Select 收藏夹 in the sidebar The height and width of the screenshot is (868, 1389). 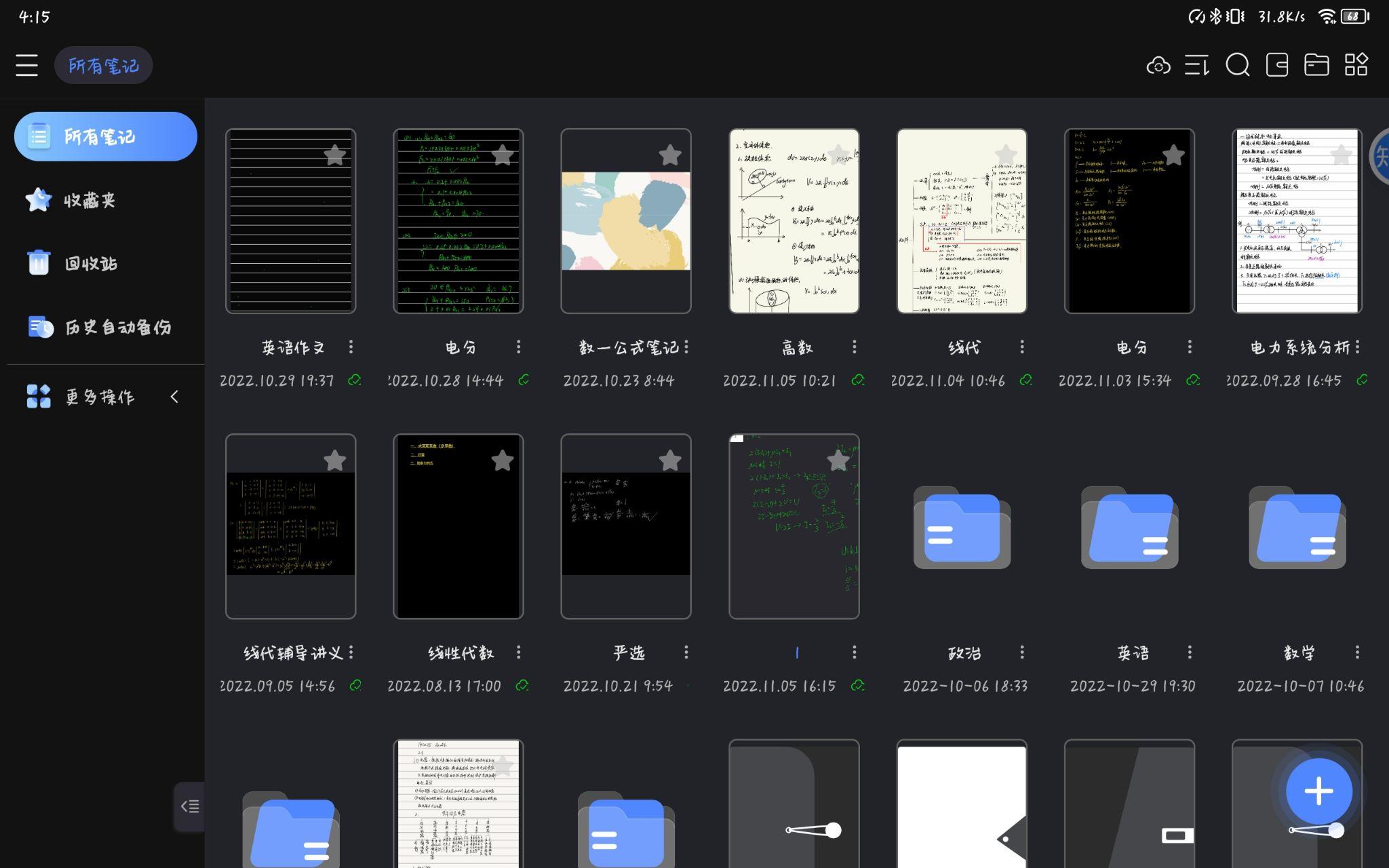tap(89, 201)
